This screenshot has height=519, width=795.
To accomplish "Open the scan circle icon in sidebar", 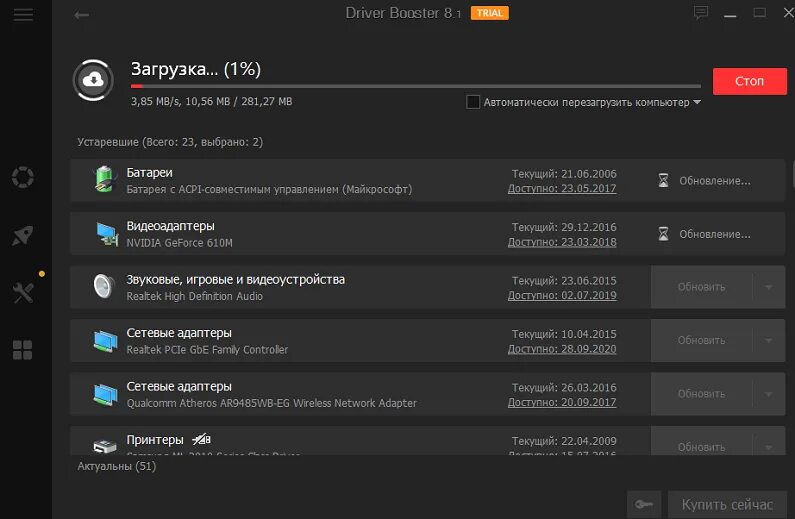I will (x=23, y=177).
